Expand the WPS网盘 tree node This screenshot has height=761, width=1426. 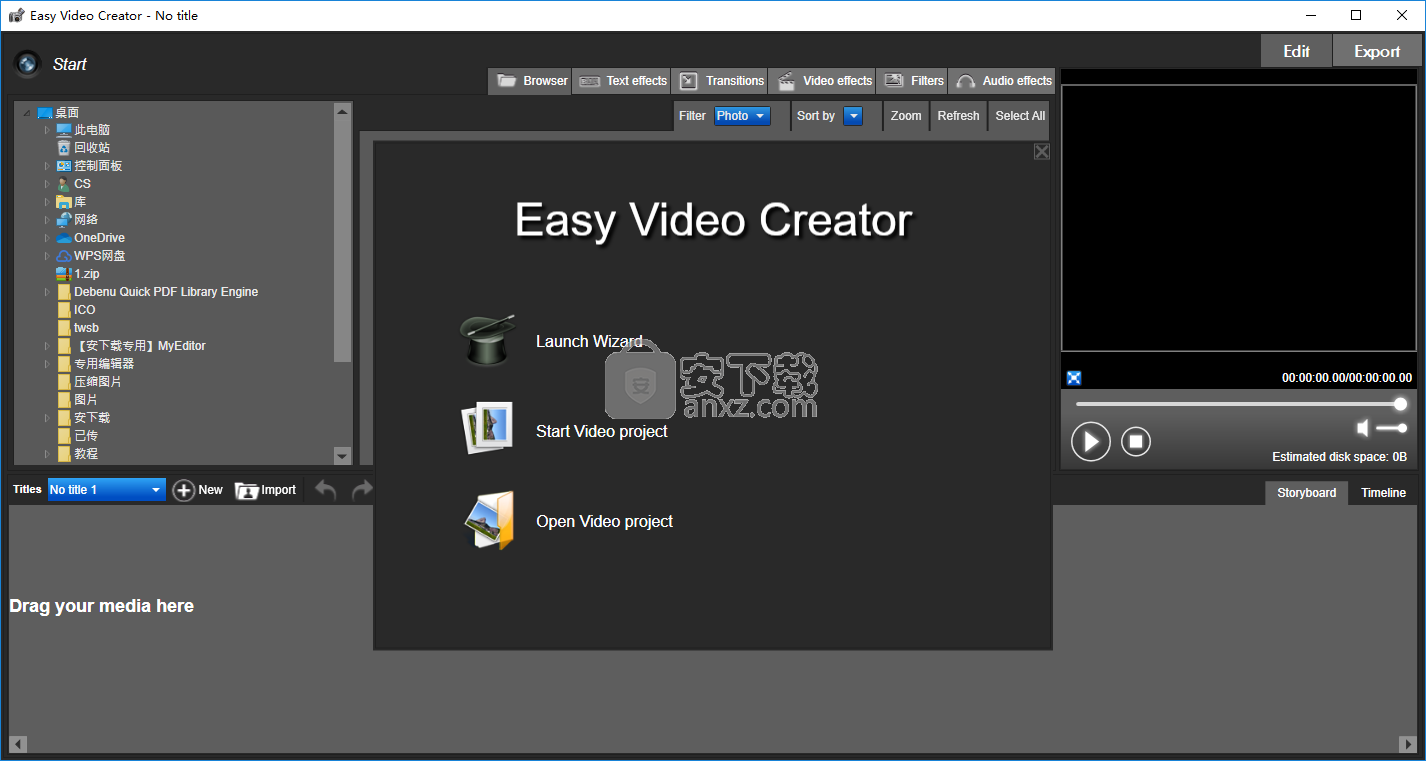click(x=46, y=256)
